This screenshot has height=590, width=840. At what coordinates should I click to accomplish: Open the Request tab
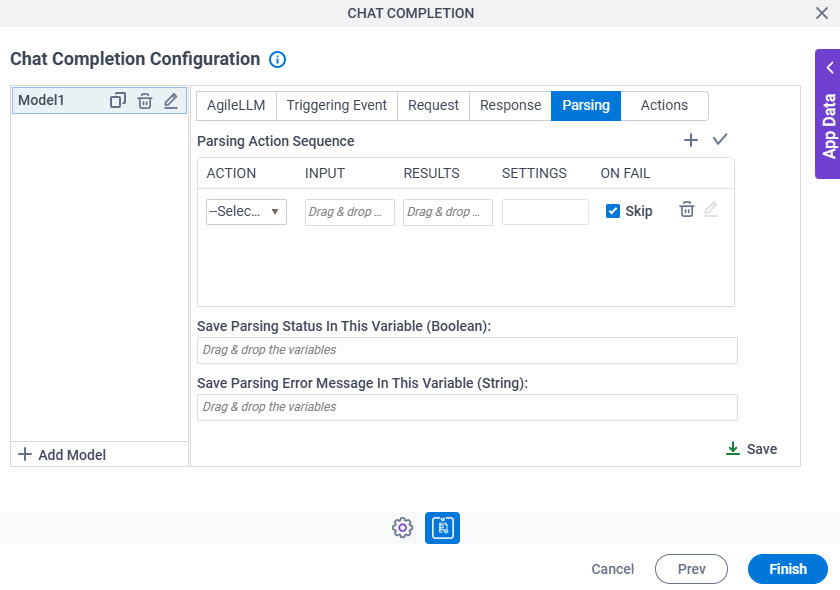tap(433, 106)
